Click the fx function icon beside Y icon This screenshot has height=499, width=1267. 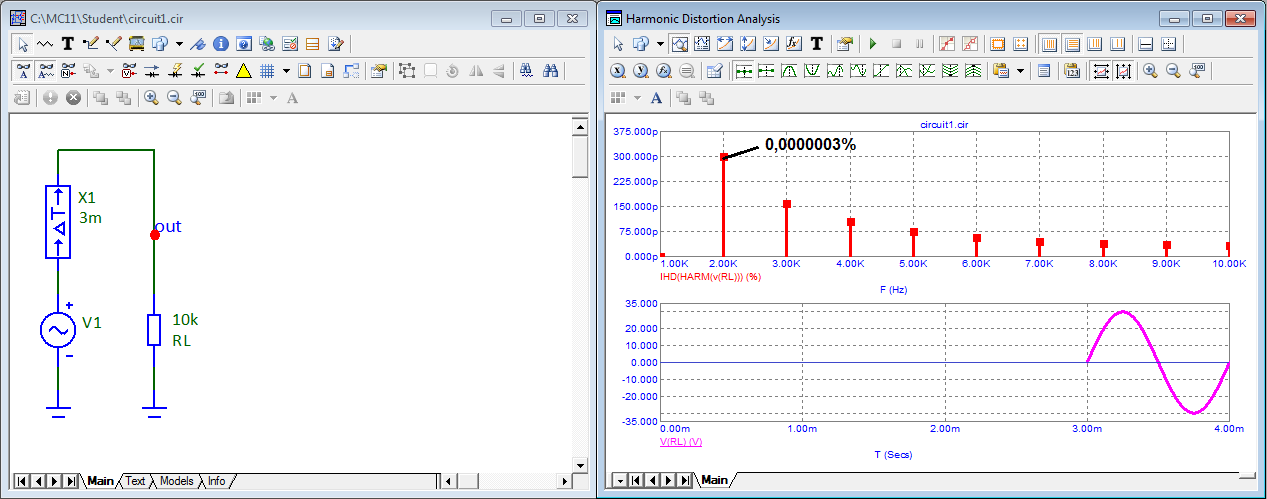click(664, 71)
